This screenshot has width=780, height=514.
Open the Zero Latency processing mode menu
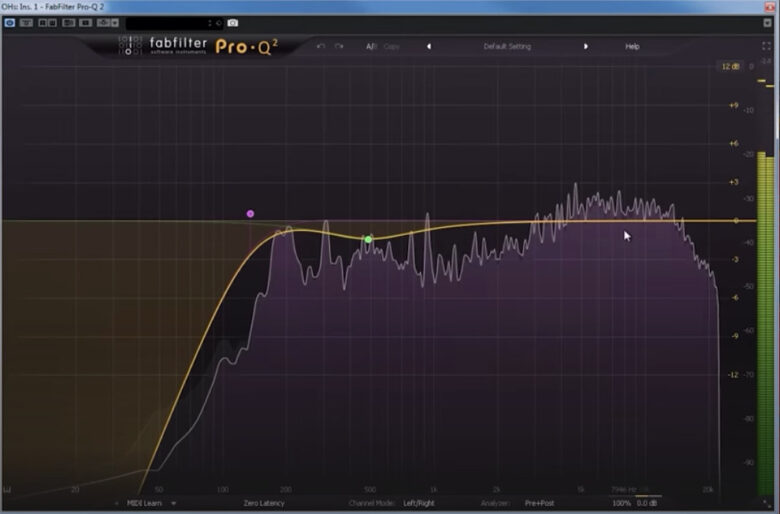click(x=264, y=503)
